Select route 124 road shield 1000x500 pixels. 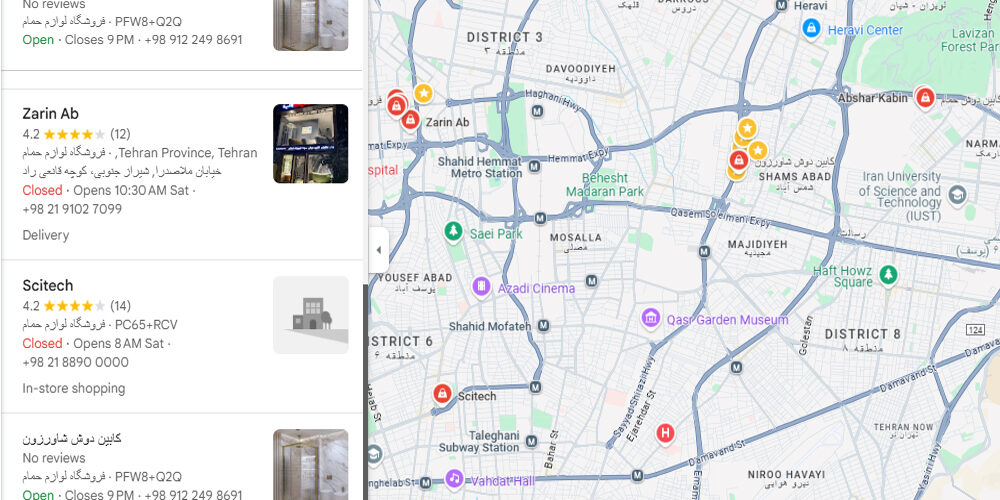coord(974,330)
